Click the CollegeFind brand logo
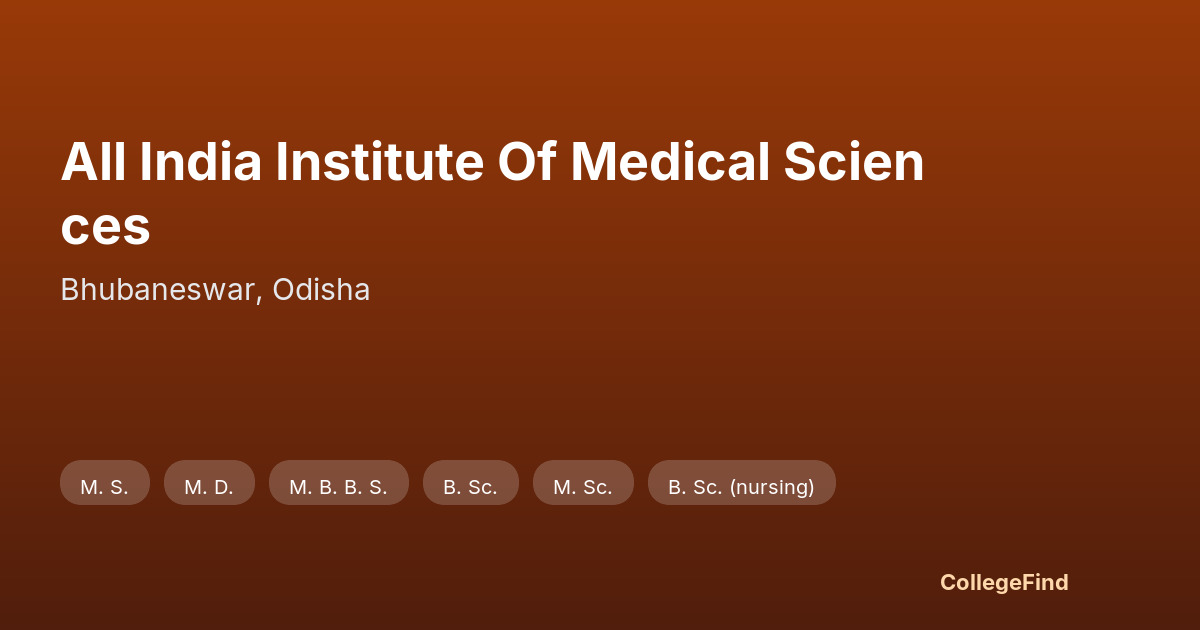The height and width of the screenshot is (630, 1200). click(x=1004, y=582)
